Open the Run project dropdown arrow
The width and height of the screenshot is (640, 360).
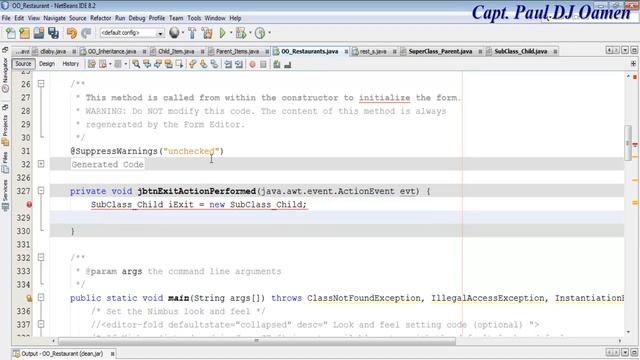231,33
